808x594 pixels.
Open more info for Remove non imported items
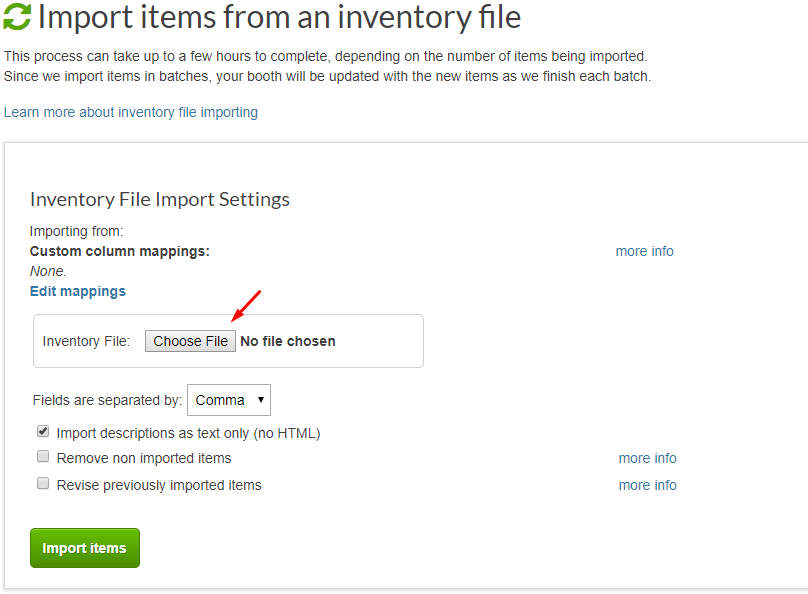647,459
